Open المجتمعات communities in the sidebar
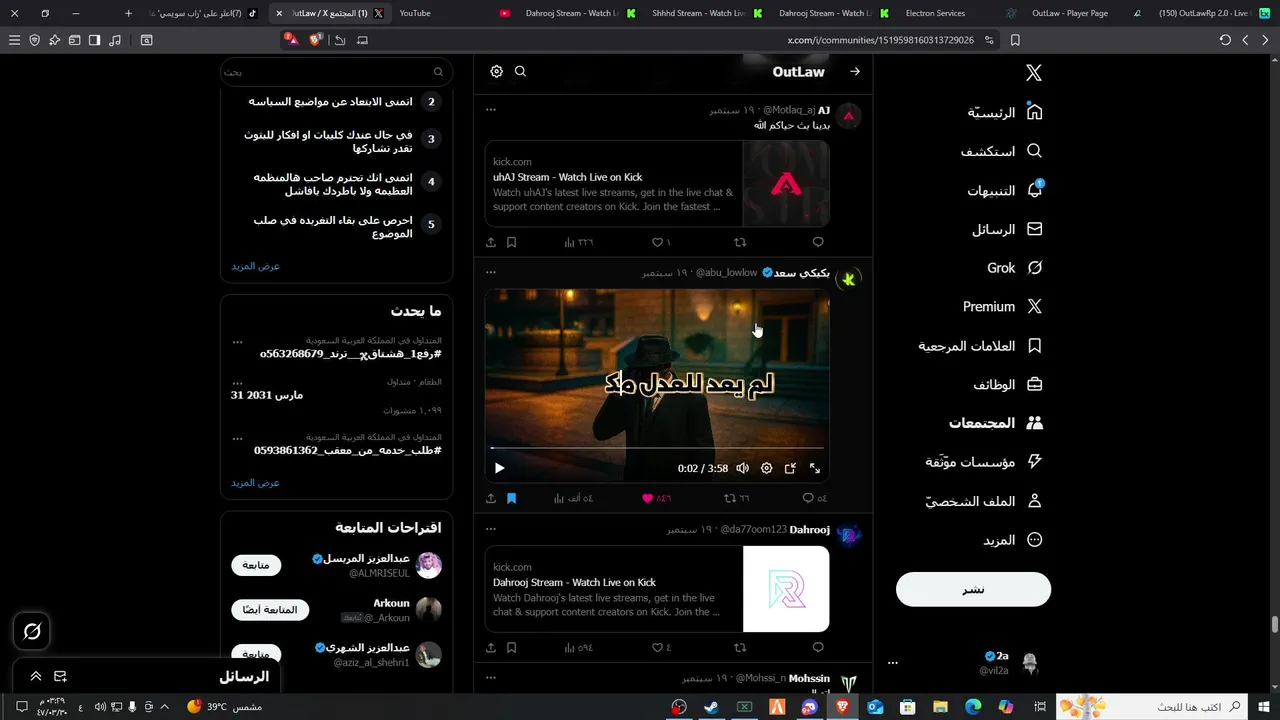The image size is (1280, 720). click(996, 423)
